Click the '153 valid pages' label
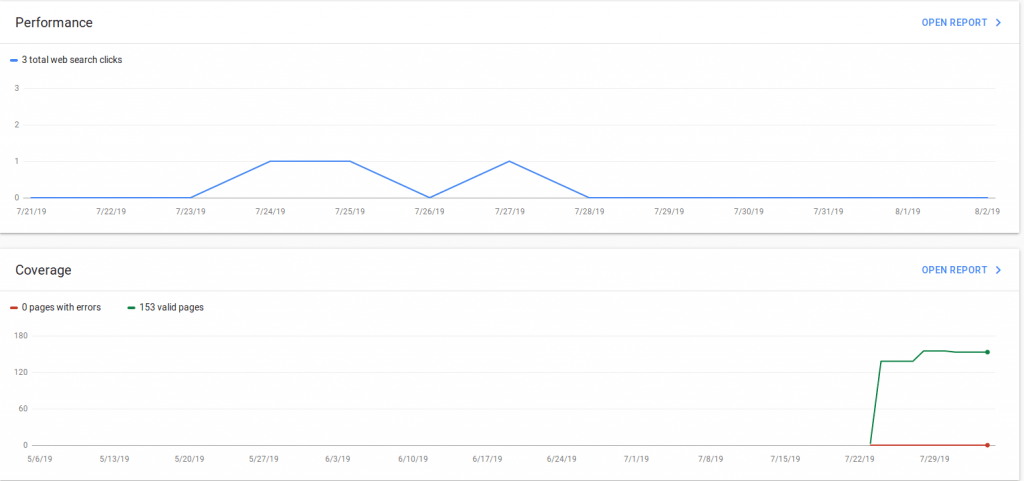 172,307
